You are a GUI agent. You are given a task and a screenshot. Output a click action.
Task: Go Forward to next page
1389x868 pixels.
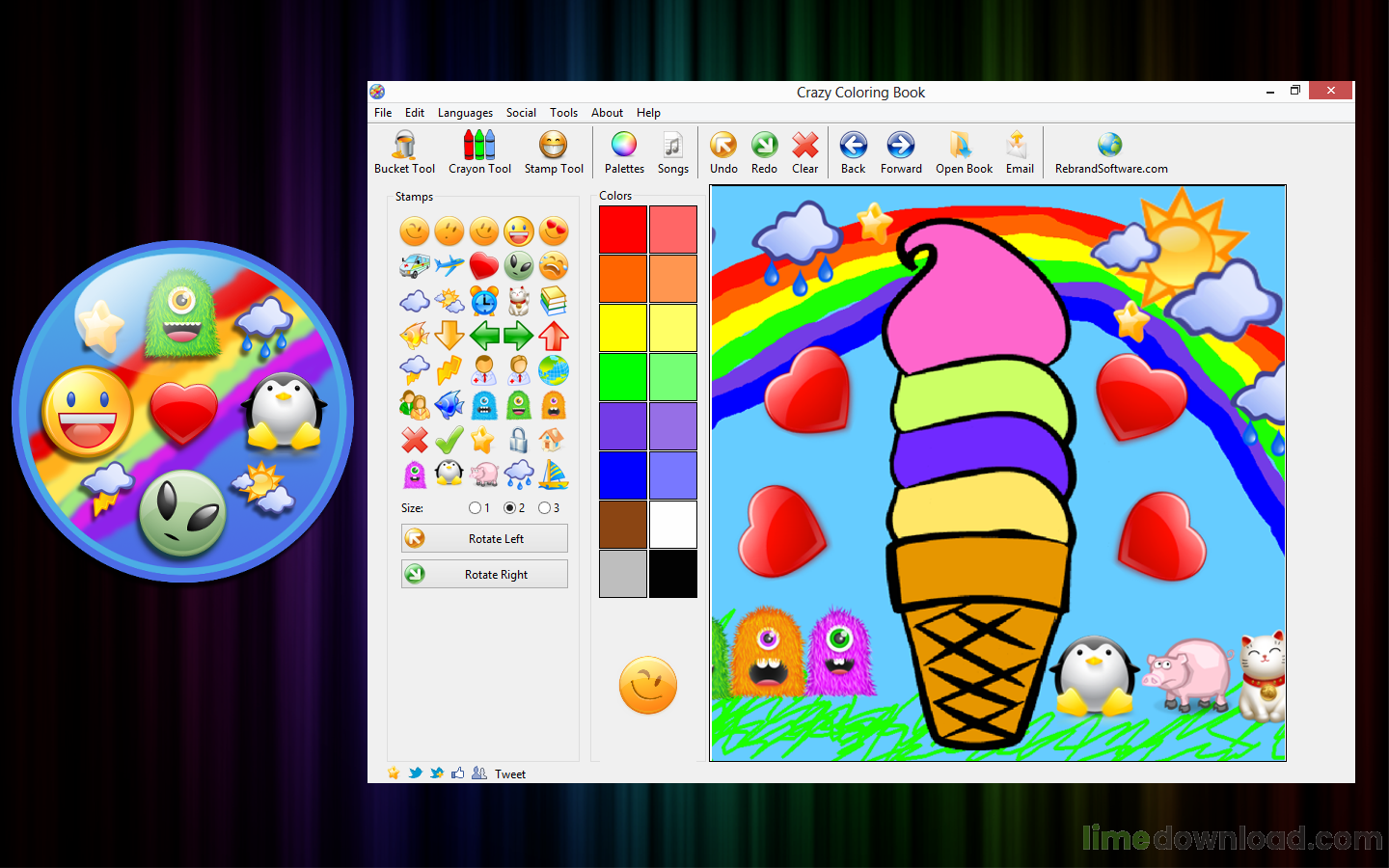click(901, 152)
